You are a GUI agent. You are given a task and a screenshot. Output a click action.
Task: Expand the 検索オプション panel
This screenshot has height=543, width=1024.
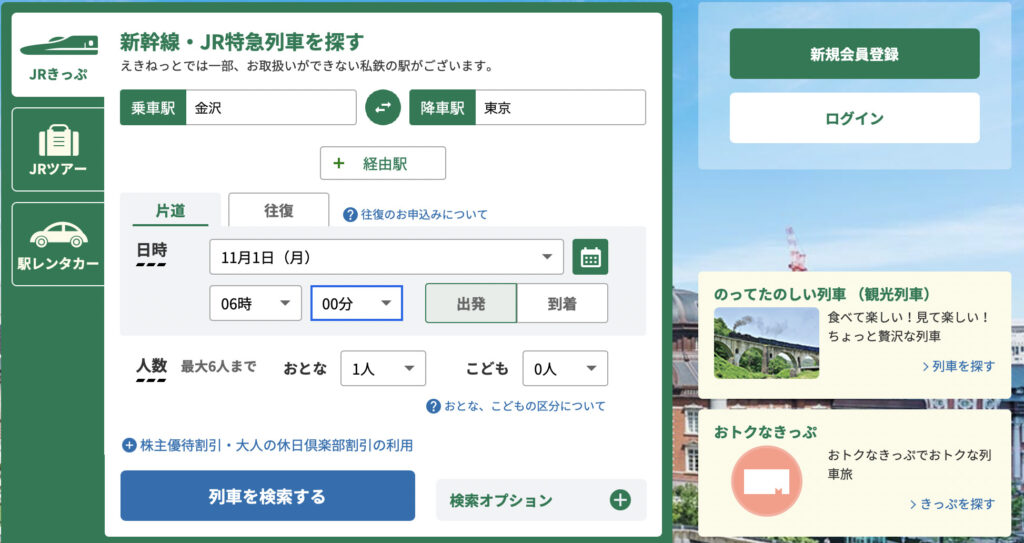(x=541, y=500)
